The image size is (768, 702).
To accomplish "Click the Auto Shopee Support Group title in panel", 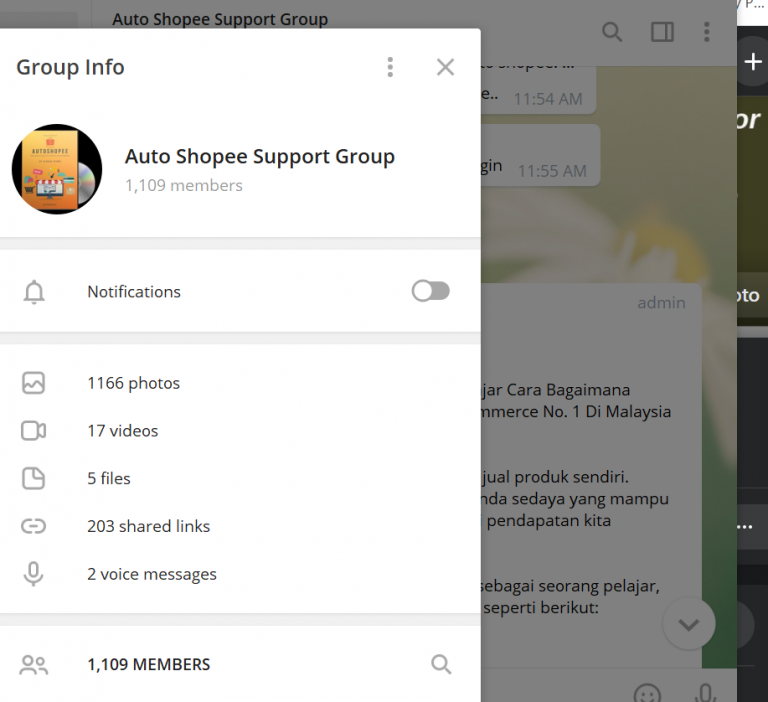I will pos(260,156).
